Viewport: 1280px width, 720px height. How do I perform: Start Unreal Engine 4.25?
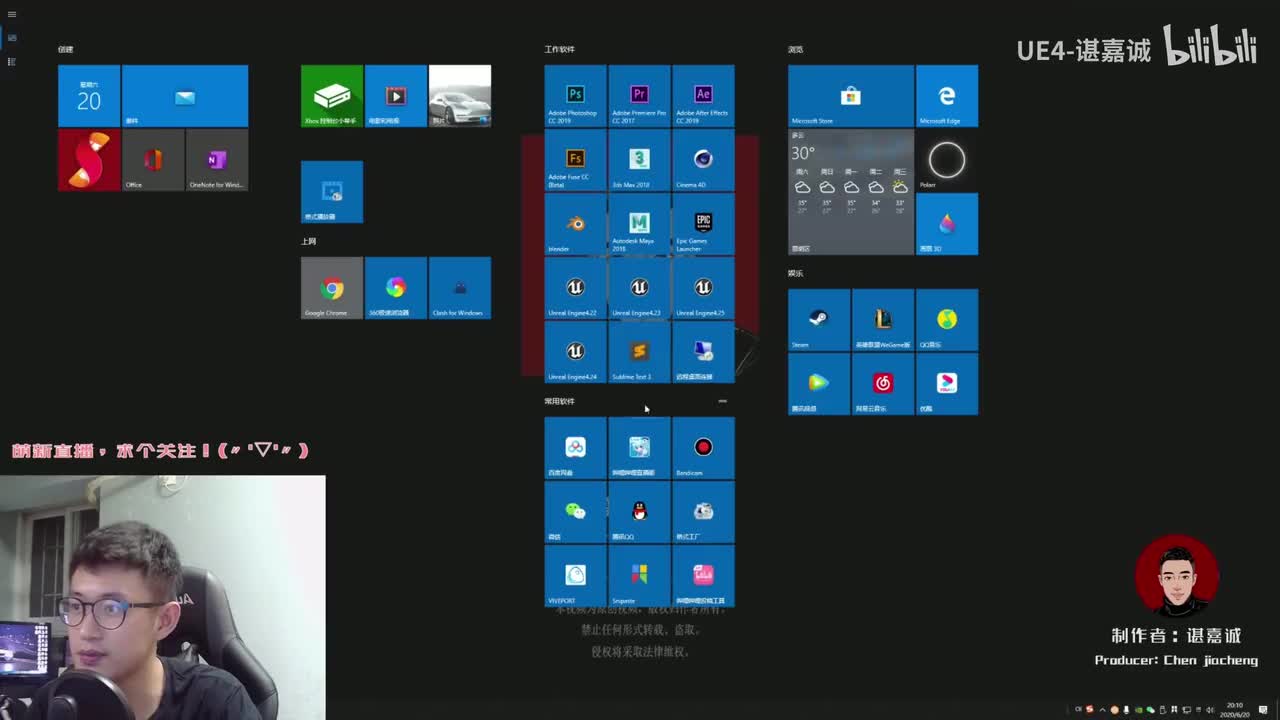pos(703,288)
